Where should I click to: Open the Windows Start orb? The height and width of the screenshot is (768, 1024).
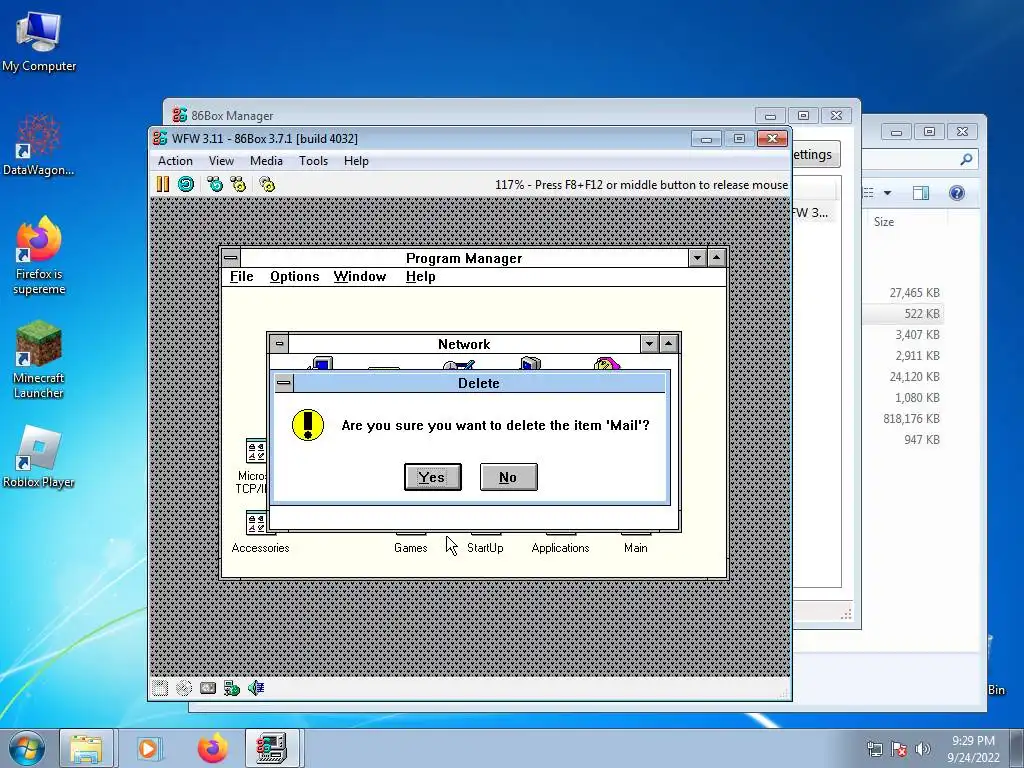tap(27, 748)
